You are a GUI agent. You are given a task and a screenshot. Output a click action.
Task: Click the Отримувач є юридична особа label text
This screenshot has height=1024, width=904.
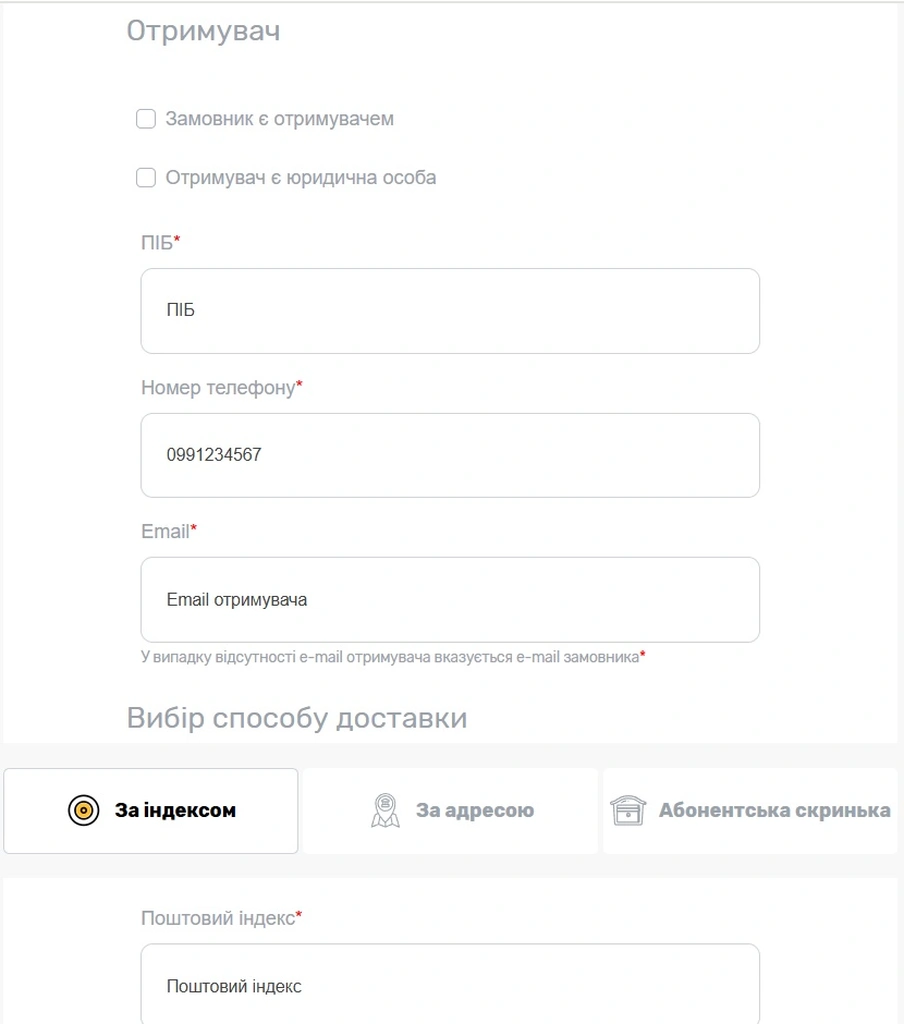coord(300,178)
